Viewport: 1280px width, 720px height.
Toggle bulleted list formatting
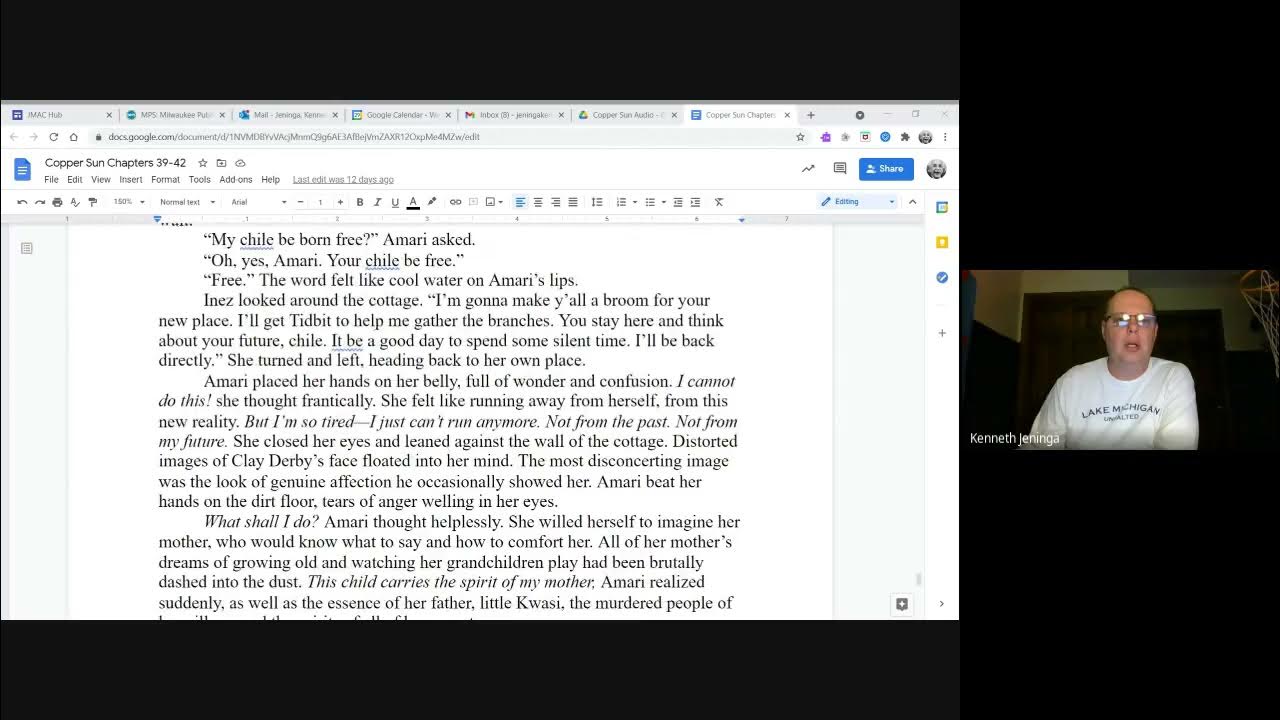(x=650, y=202)
